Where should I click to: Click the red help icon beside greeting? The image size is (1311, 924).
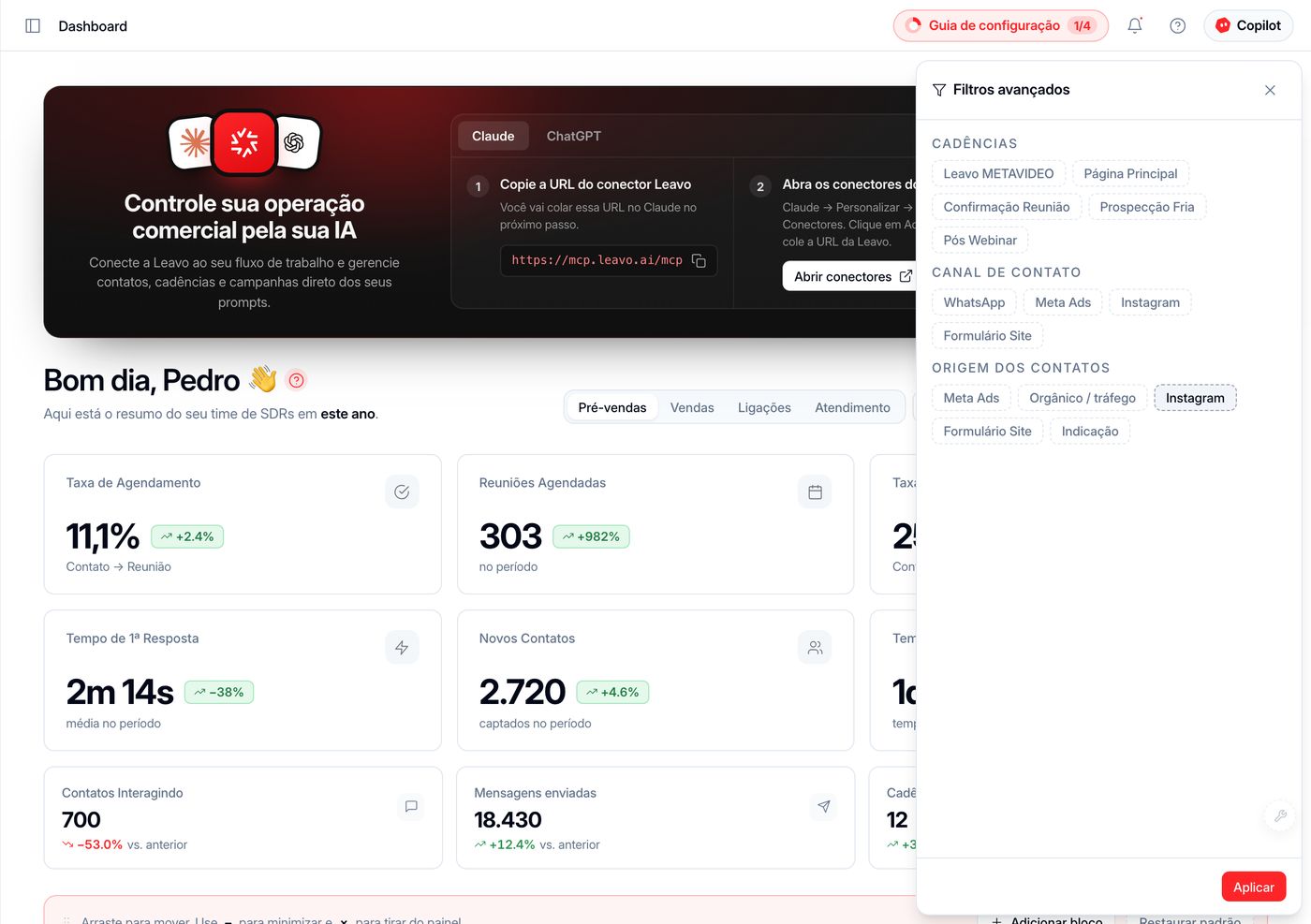297,380
